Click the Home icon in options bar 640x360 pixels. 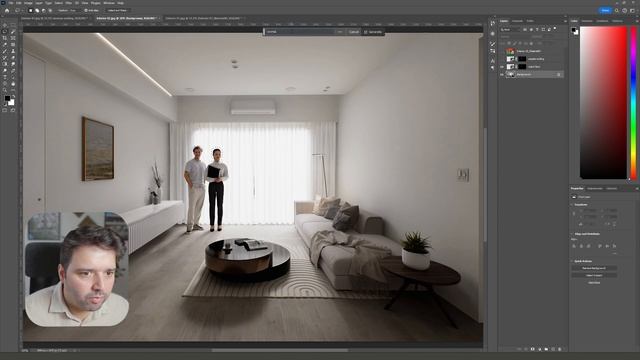[x=7, y=10]
